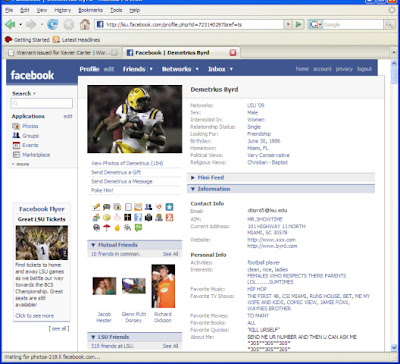The image size is (400, 364).
Task: Close the Facebook Demetrius Byrd tab
Action: pos(233,53)
